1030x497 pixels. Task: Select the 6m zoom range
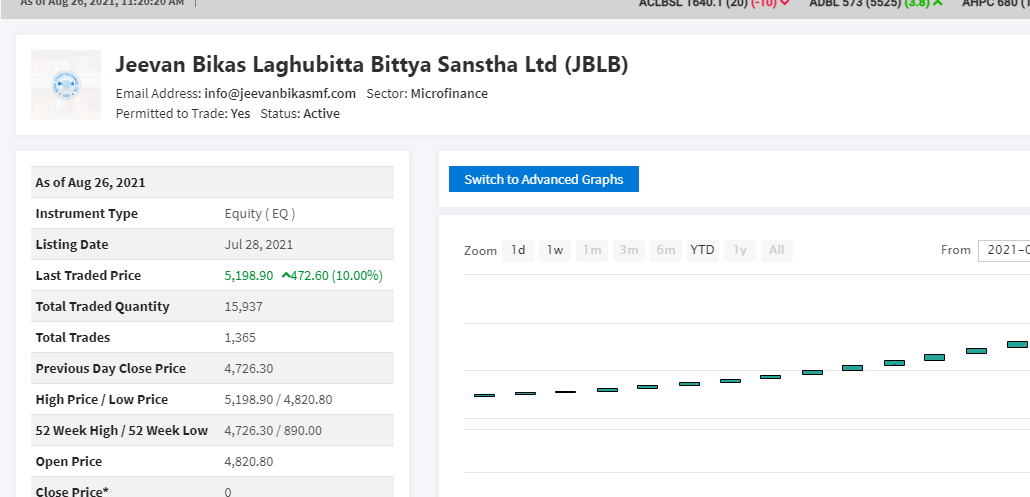click(665, 250)
